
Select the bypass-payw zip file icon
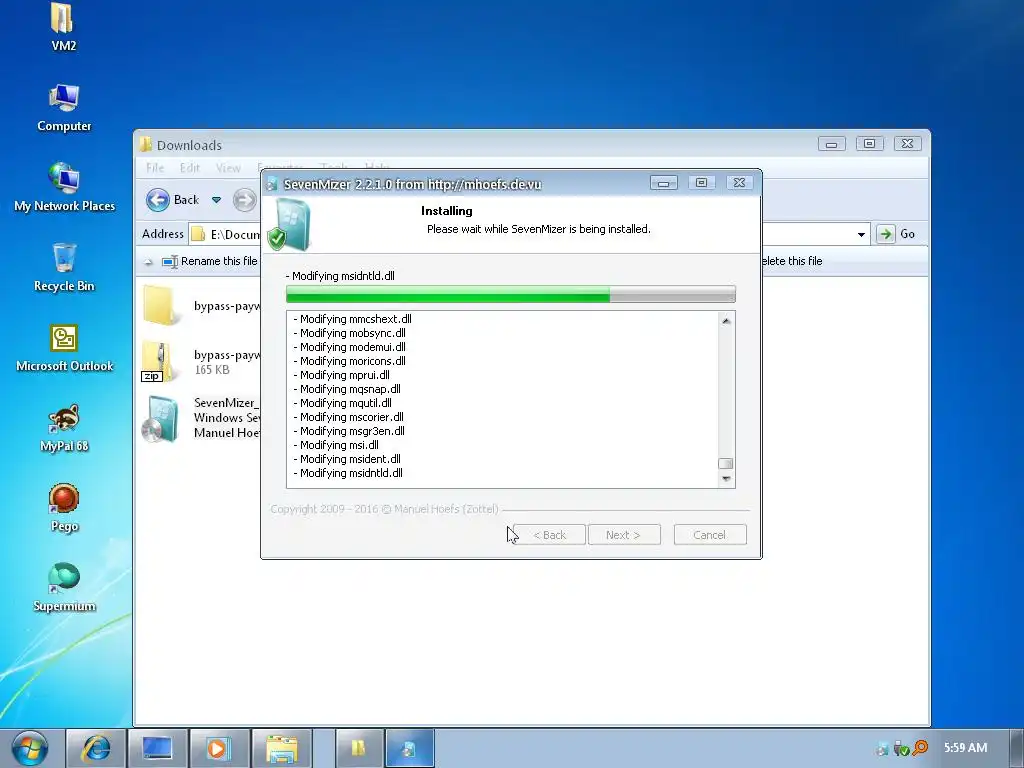pyautogui.click(x=157, y=361)
